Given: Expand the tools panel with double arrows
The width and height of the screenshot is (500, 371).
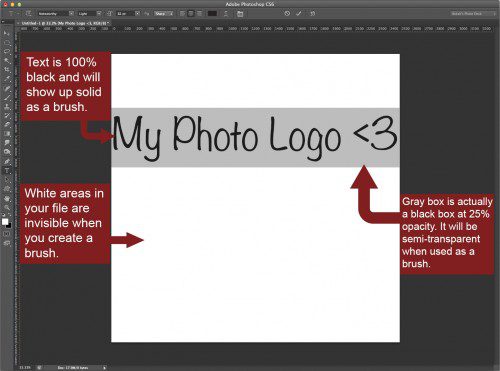Looking at the screenshot, I should tap(3, 22).
